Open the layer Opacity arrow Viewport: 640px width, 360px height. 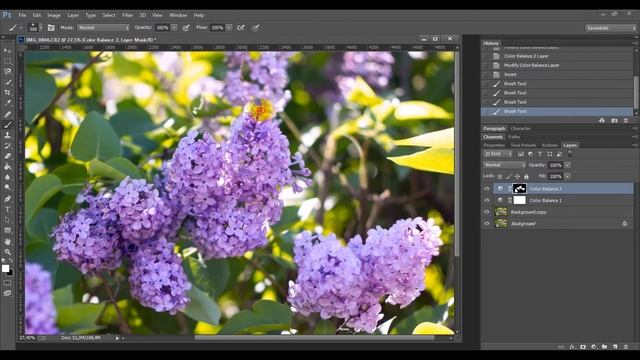(567, 165)
